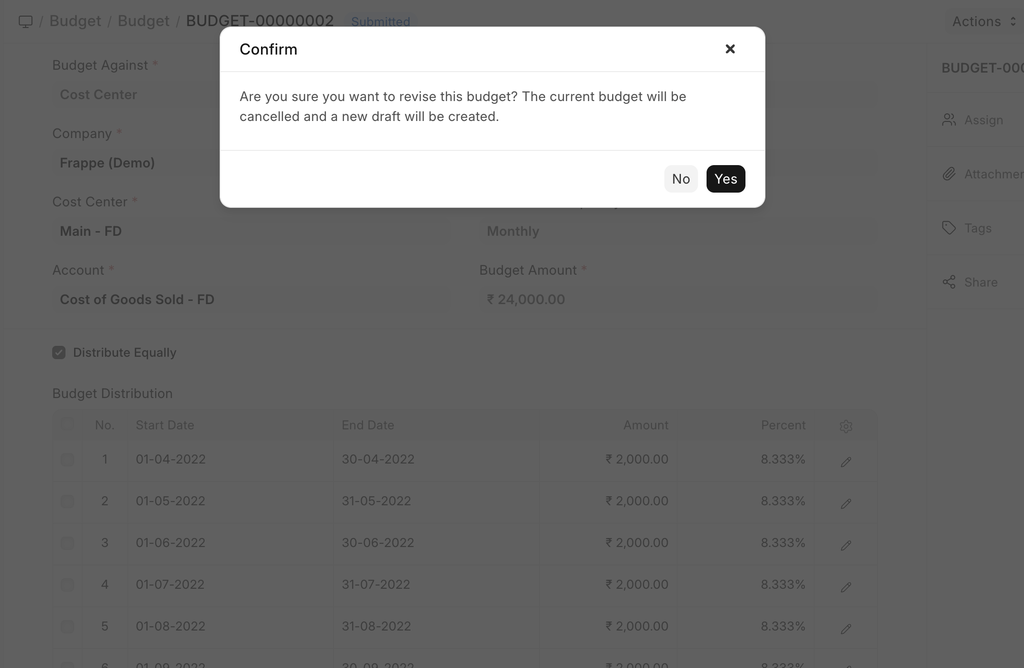Check the row 4 checkbox

[67, 585]
